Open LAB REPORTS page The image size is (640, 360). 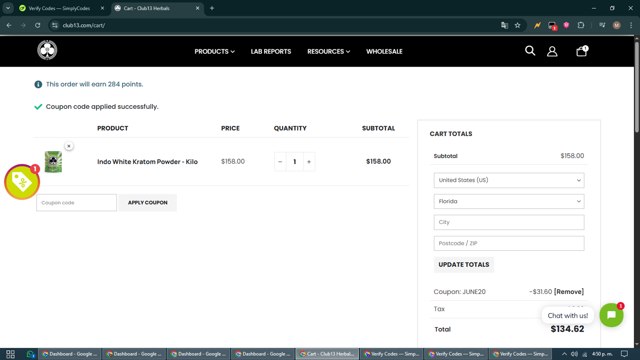[x=271, y=51]
